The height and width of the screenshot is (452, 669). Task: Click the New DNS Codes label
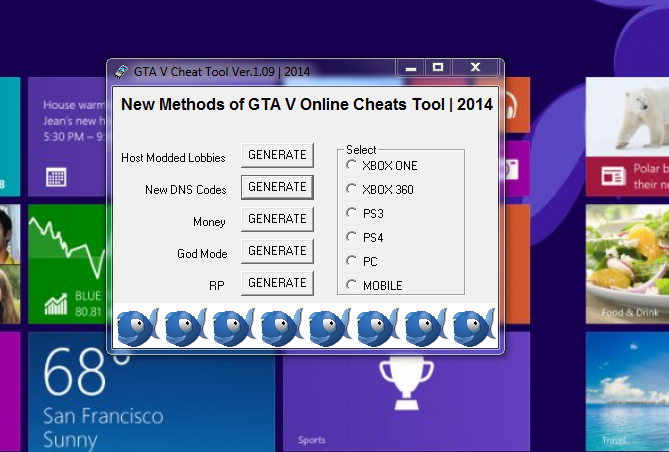[x=186, y=190]
